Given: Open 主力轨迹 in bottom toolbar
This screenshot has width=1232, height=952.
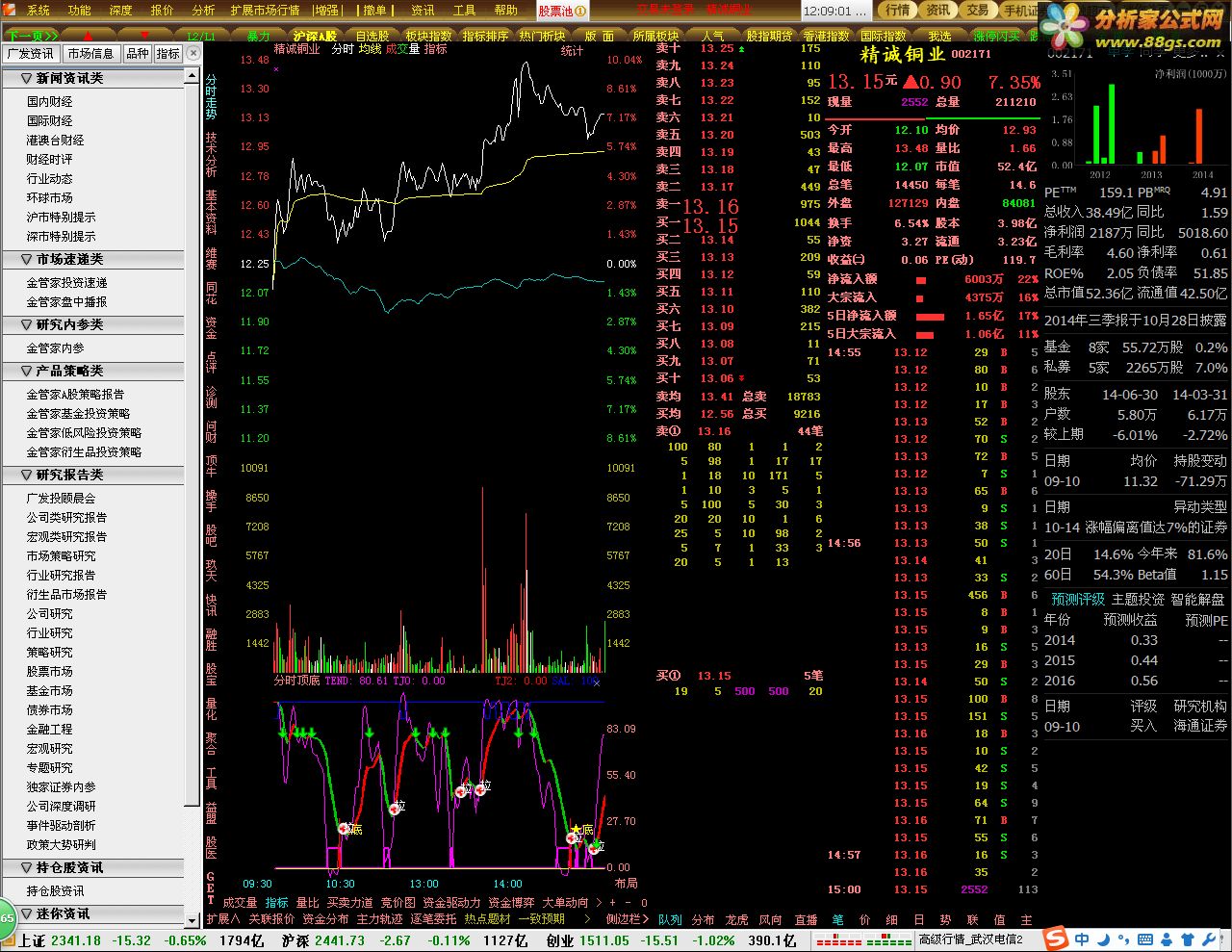Looking at the screenshot, I should pyautogui.click(x=379, y=919).
